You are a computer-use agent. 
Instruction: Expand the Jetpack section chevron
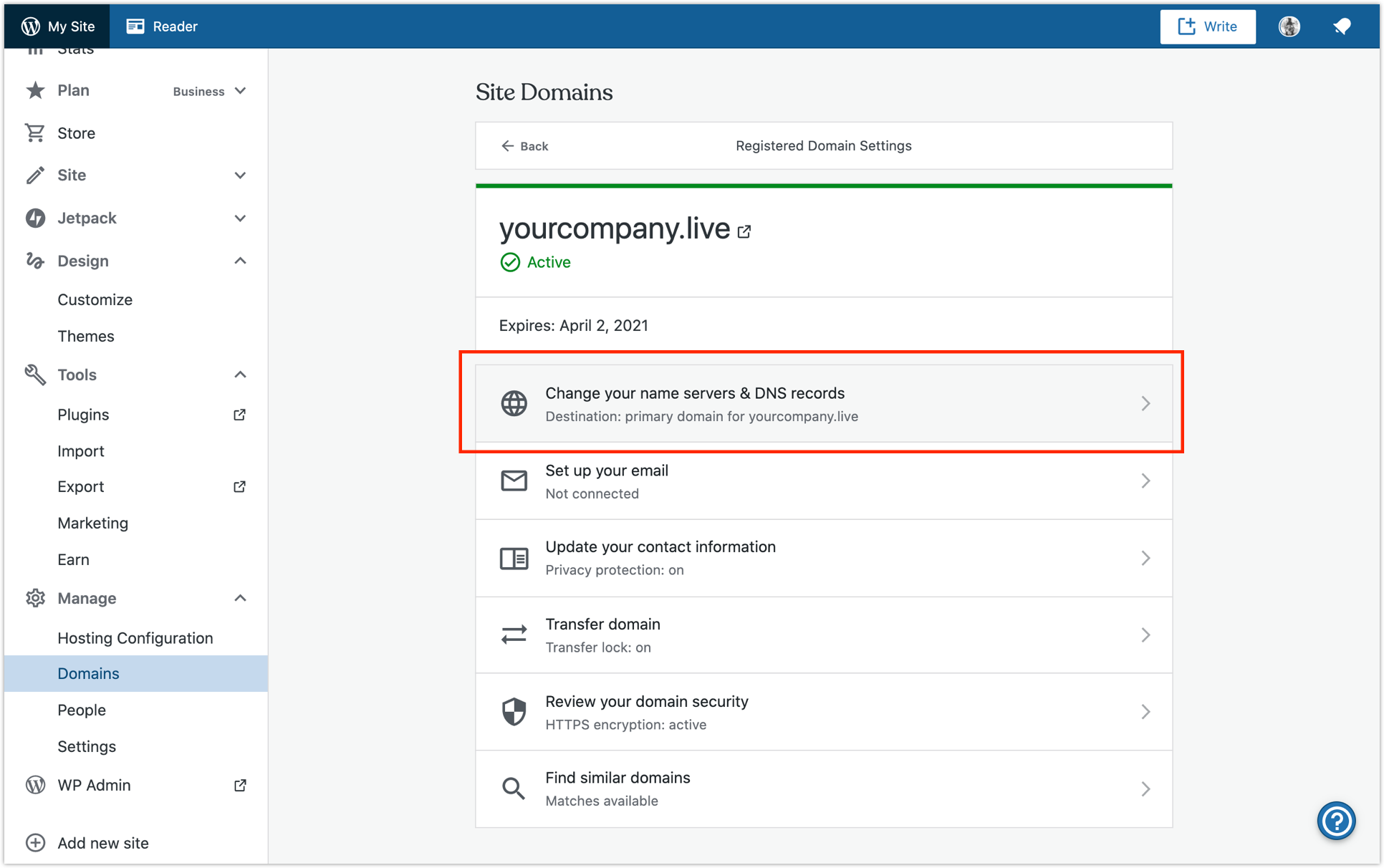(x=240, y=218)
